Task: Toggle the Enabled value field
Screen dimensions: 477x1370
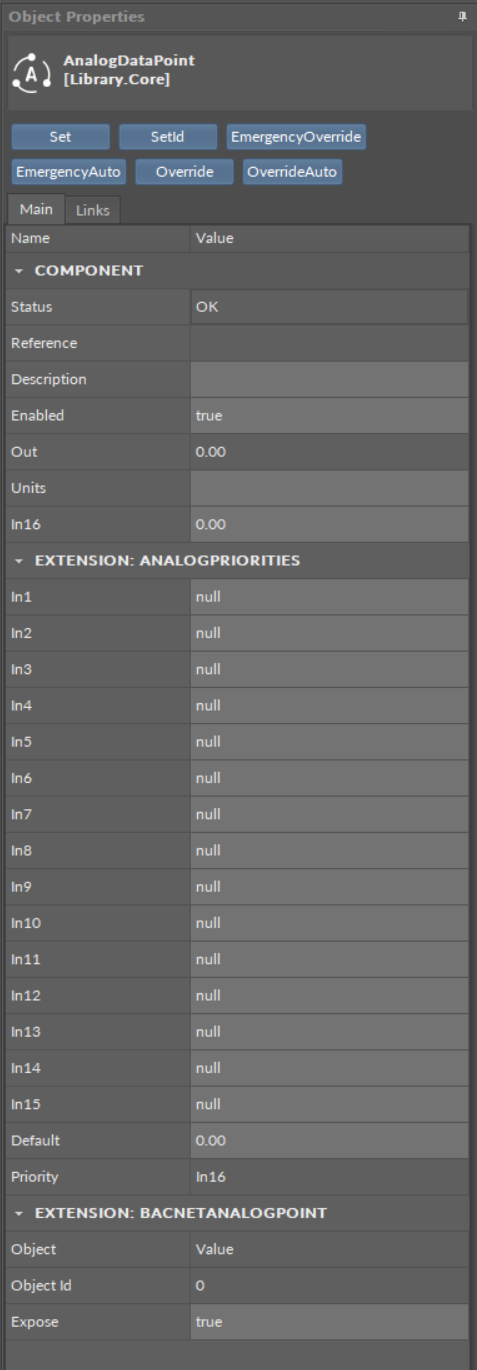Action: click(x=328, y=416)
